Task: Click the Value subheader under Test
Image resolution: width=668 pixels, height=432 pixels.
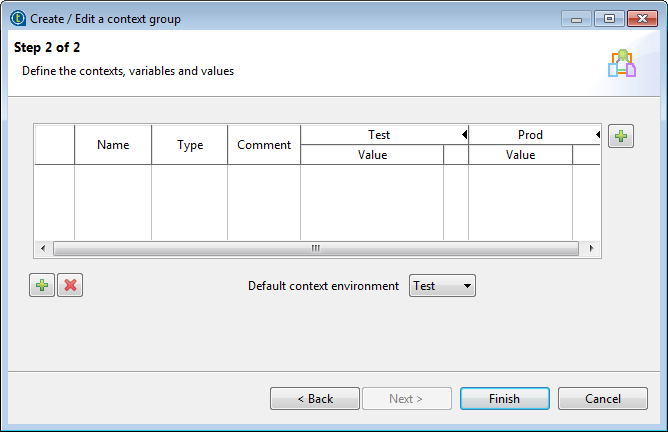Action: (372, 155)
